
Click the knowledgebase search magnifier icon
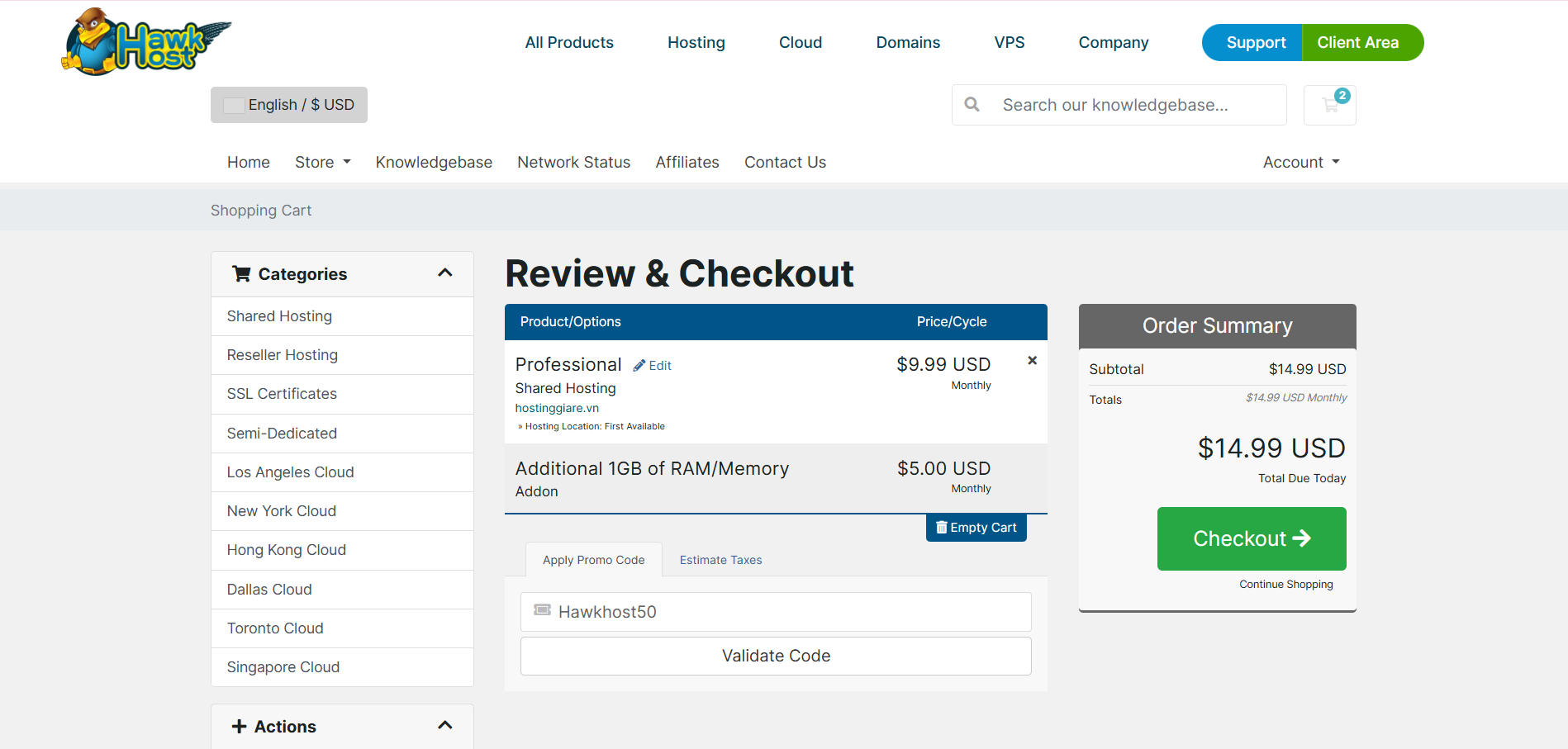coord(972,105)
